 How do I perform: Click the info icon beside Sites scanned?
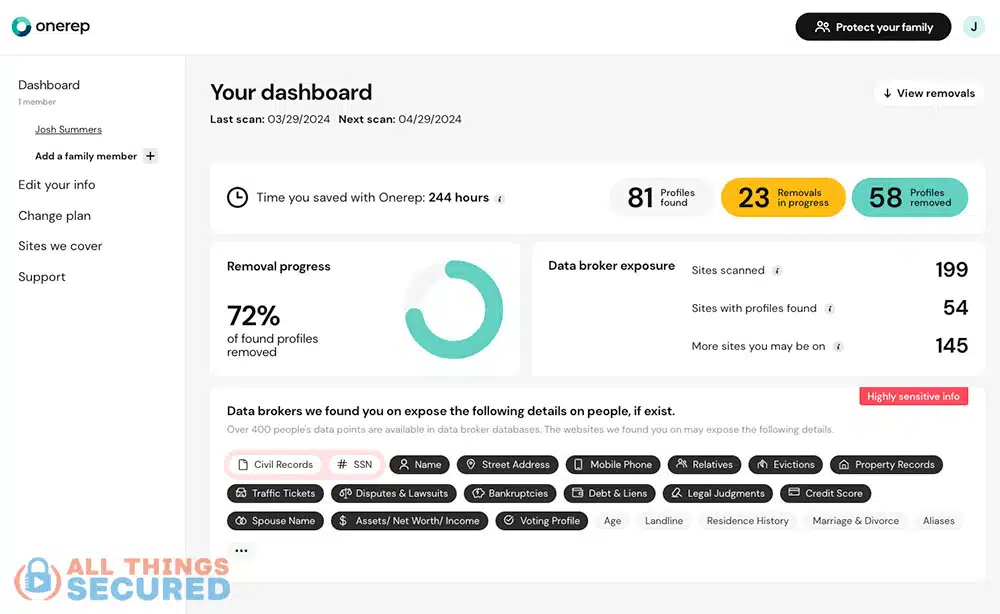778,270
